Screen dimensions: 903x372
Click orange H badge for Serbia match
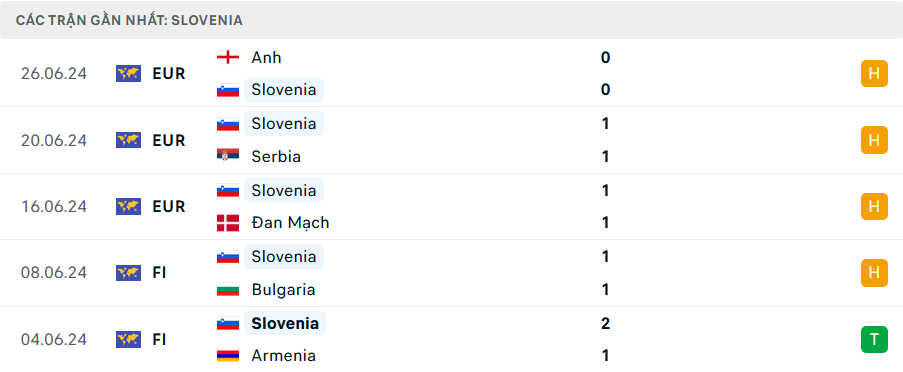[x=874, y=140]
